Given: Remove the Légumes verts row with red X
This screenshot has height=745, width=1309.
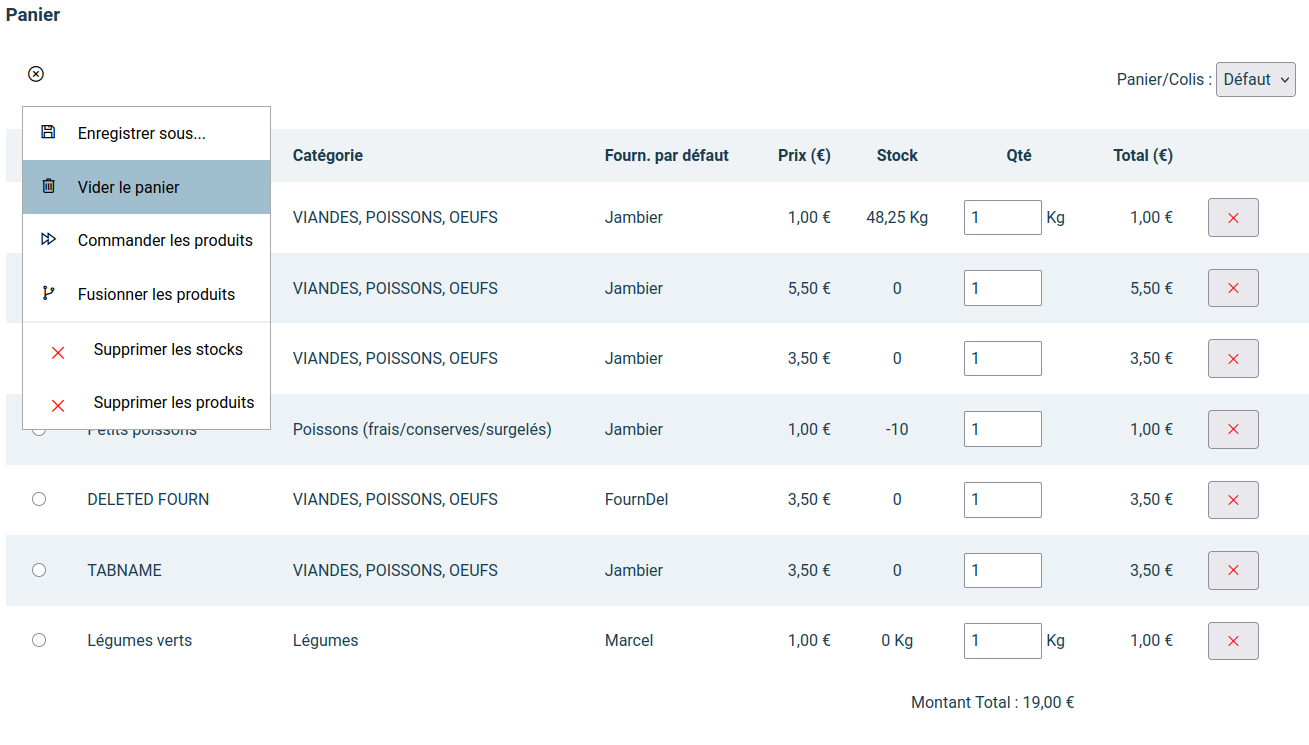Looking at the screenshot, I should click(1233, 641).
